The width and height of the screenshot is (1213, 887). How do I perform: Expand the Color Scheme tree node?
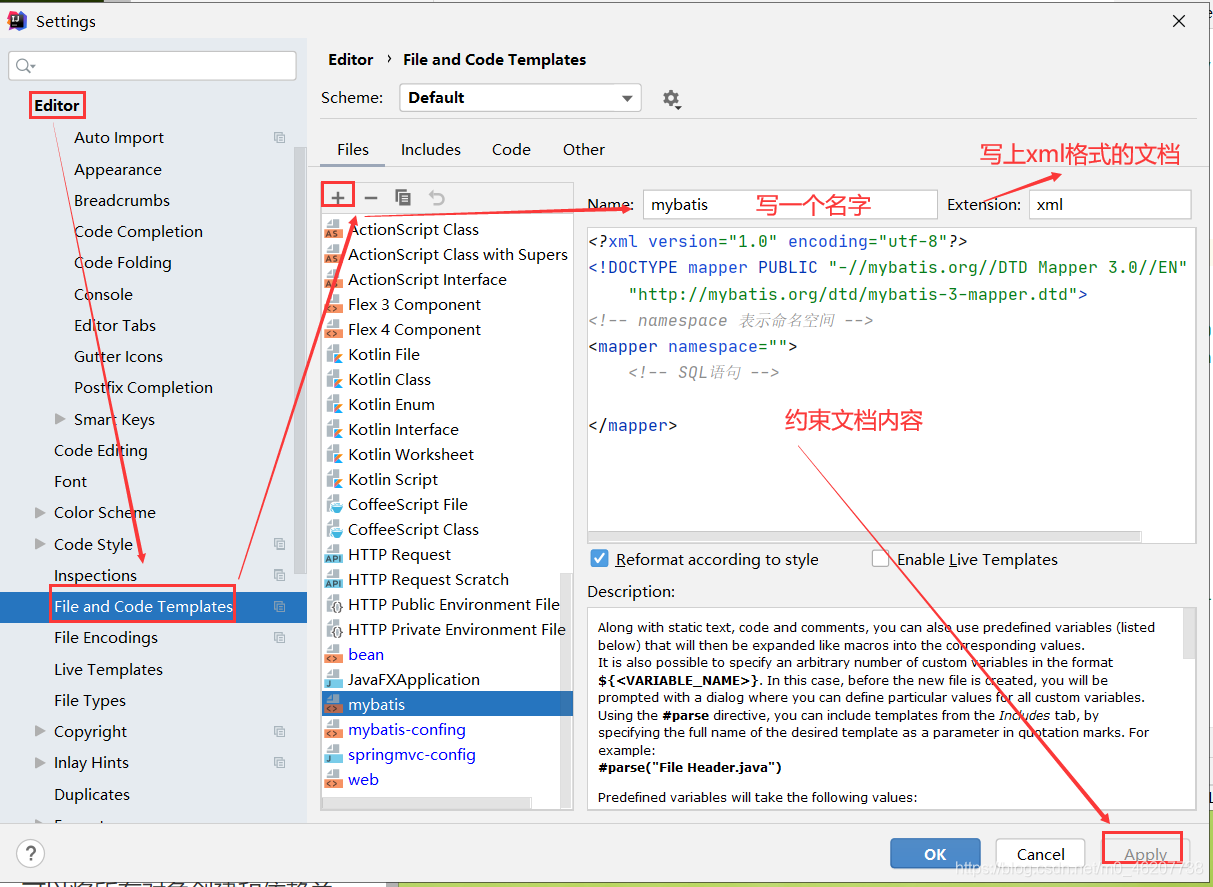[x=40, y=512]
